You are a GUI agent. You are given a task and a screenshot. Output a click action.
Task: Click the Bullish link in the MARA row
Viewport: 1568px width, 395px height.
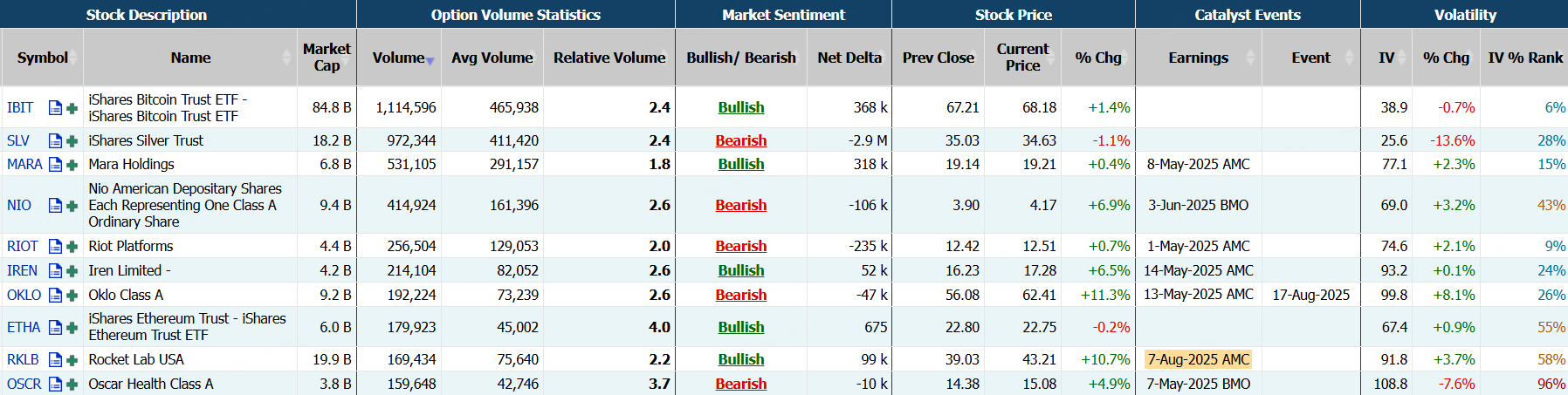(x=741, y=164)
